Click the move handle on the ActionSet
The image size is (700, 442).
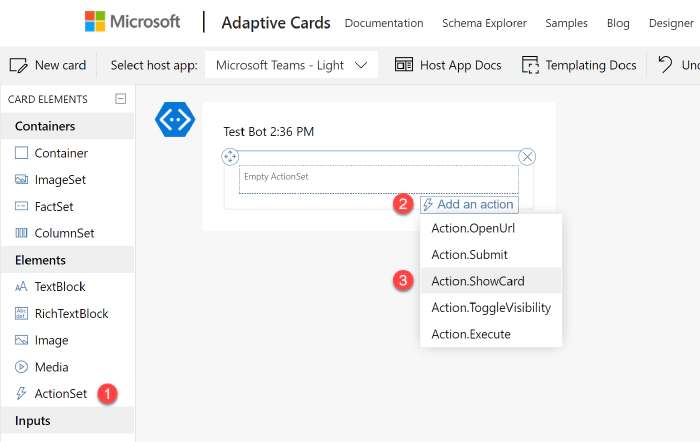[x=229, y=156]
